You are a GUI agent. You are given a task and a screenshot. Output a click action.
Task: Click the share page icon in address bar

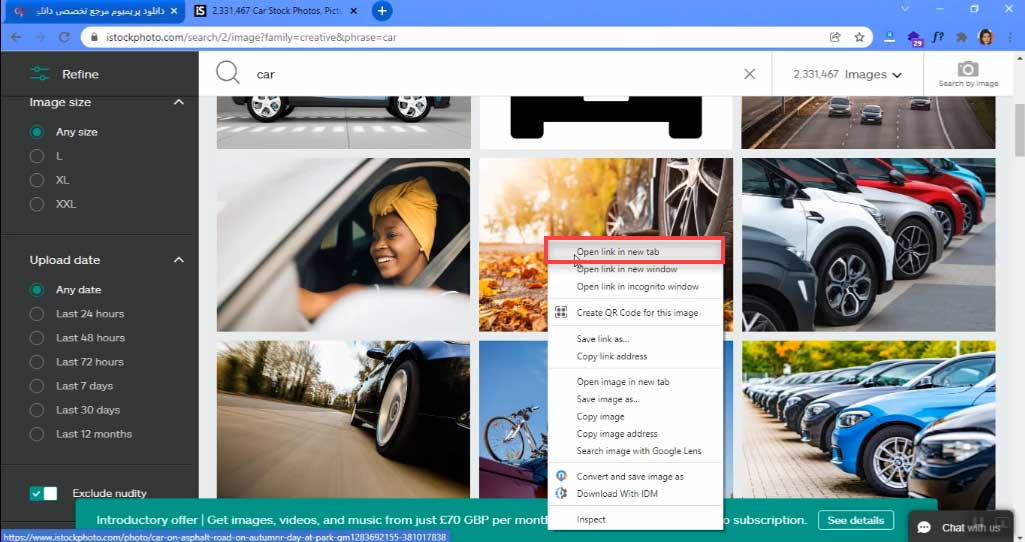pyautogui.click(x=835, y=37)
